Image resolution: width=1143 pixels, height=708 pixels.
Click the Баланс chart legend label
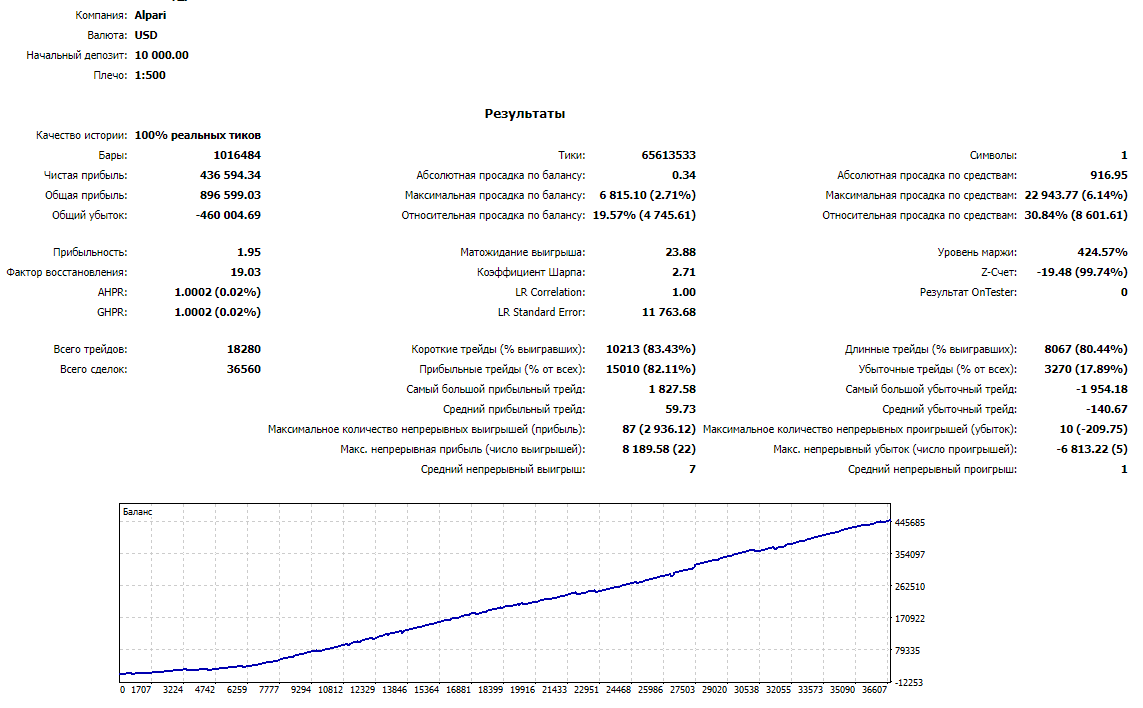(138, 512)
